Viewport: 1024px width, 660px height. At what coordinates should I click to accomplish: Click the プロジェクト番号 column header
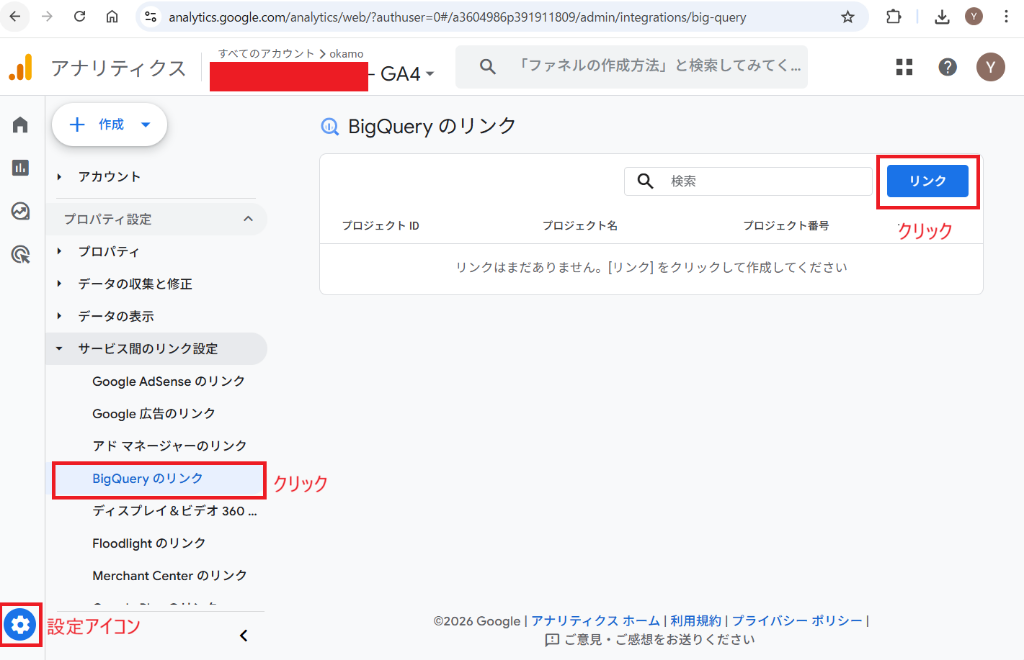[786, 226]
